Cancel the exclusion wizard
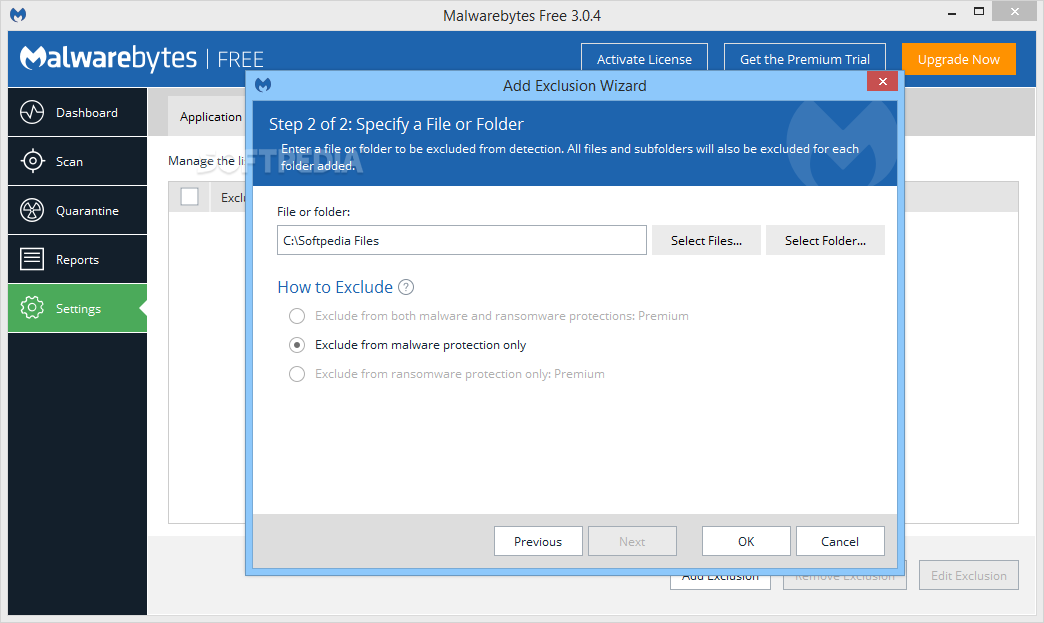This screenshot has height=623, width=1044. pos(840,541)
